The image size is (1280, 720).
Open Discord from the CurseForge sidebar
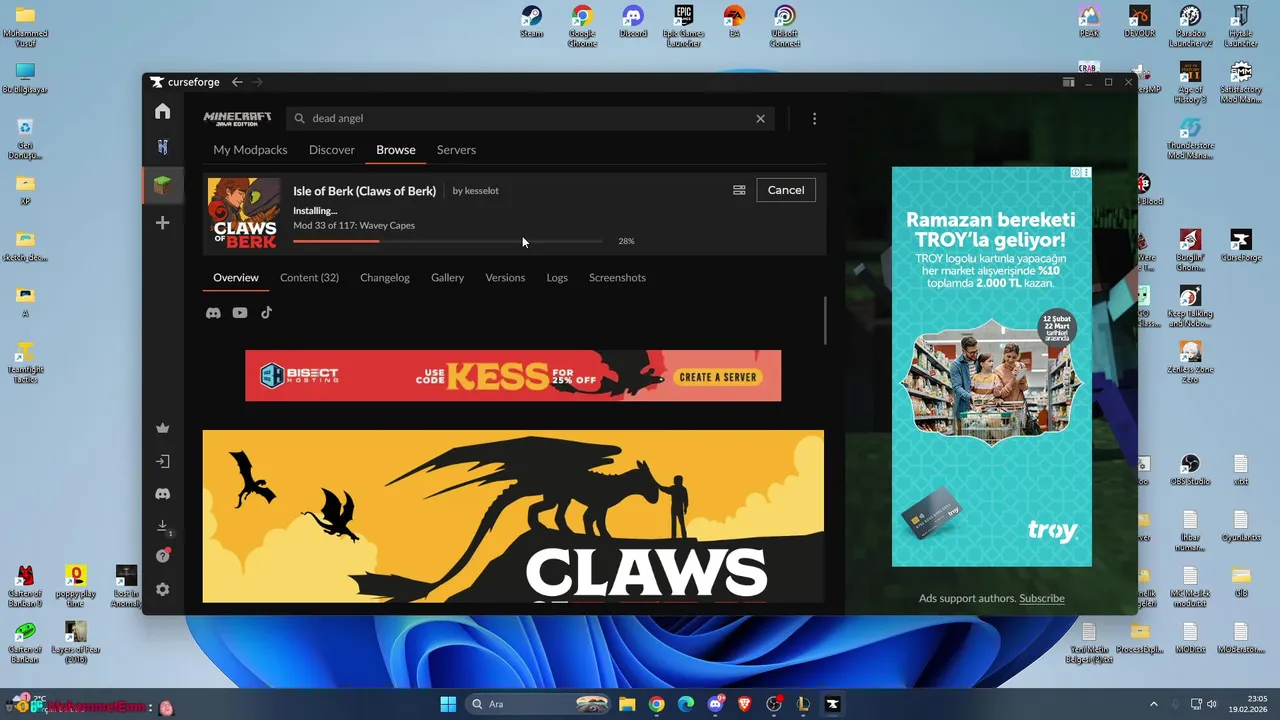(162, 494)
